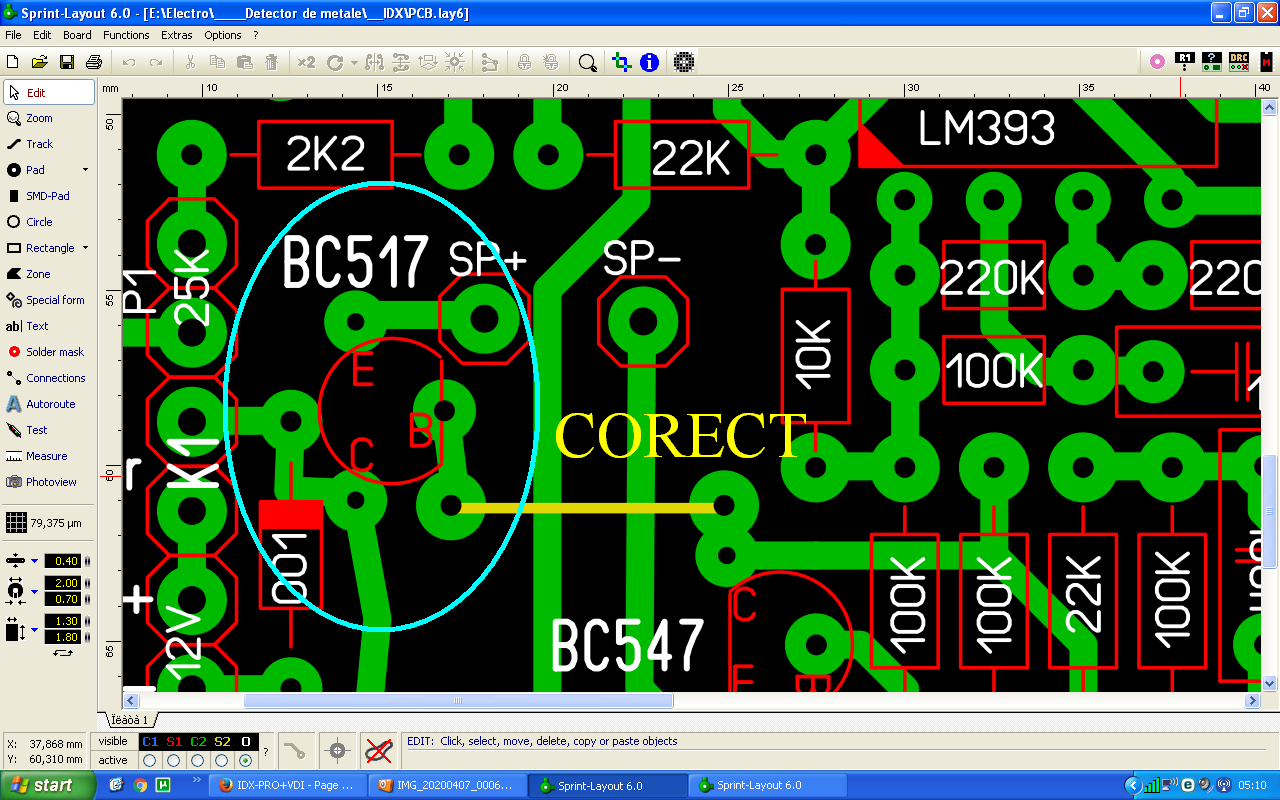Set layer C2 as active
1280x800 pixels.
point(198,760)
